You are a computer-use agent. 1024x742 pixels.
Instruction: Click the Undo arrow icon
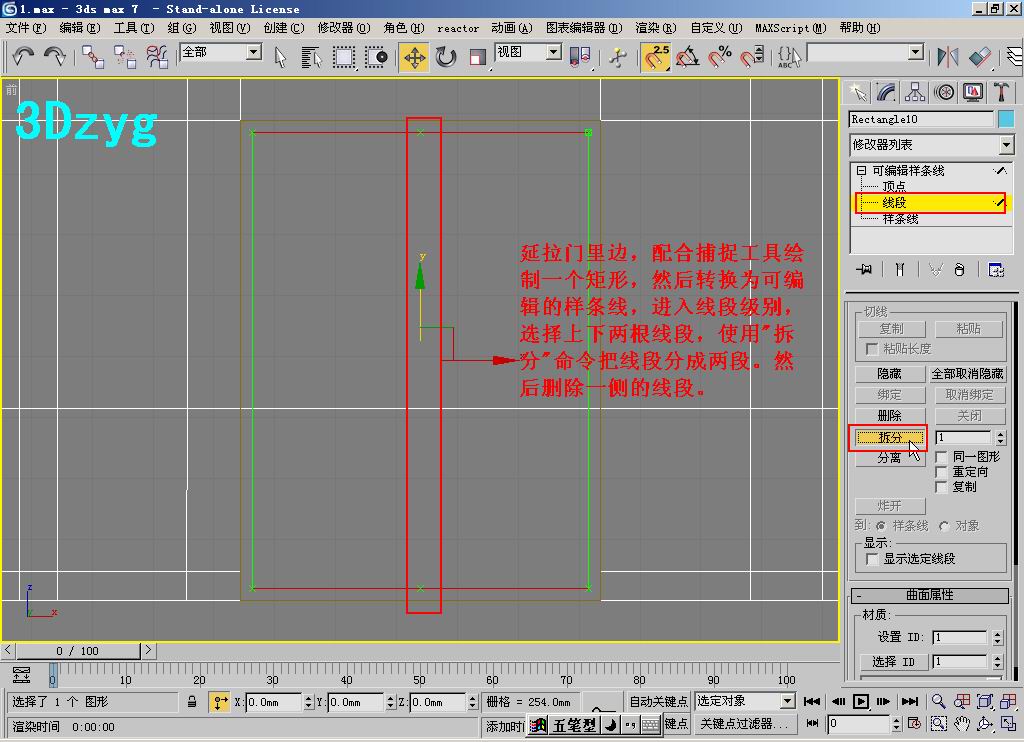point(23,57)
